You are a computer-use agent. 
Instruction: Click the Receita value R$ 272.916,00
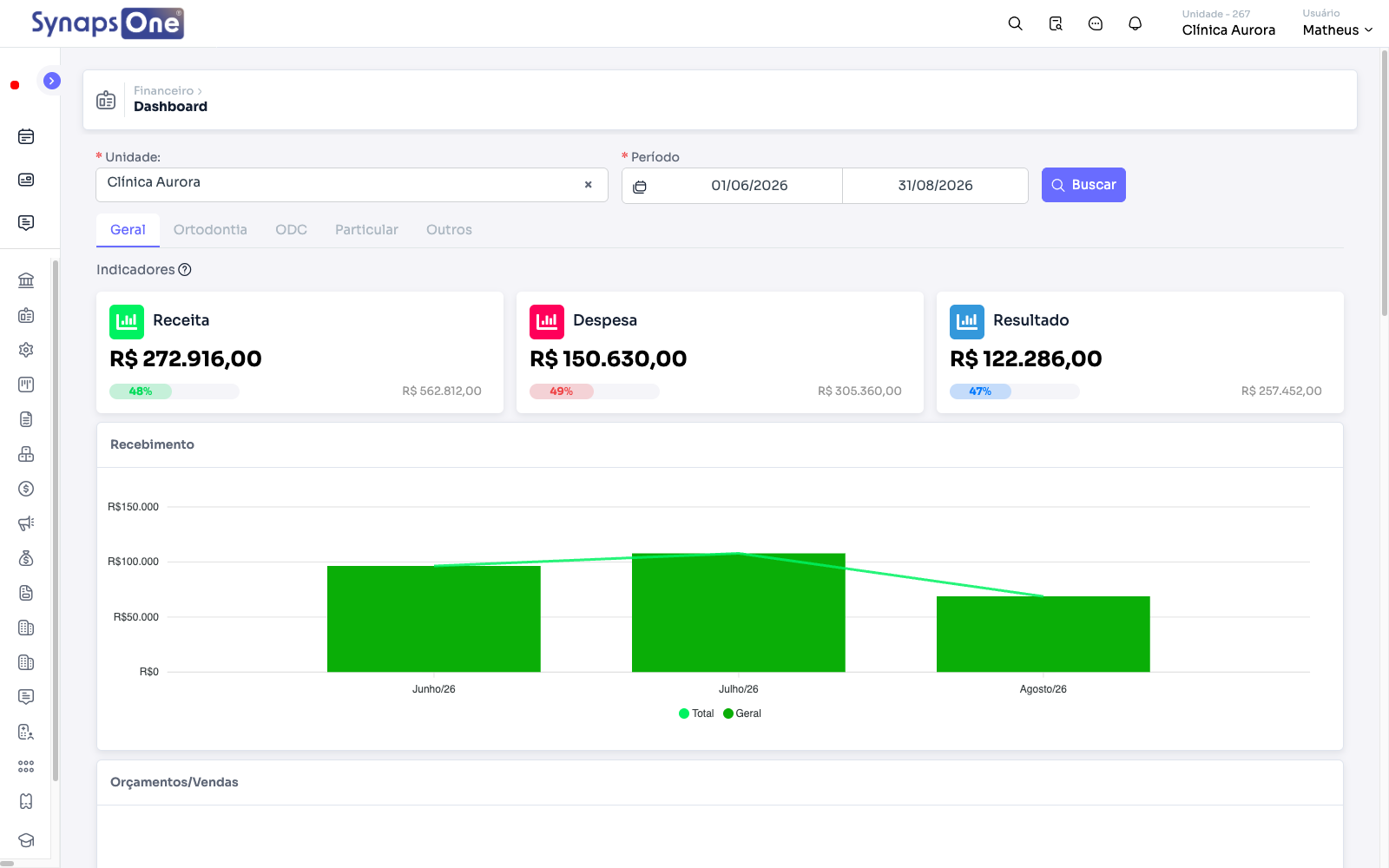[186, 358]
